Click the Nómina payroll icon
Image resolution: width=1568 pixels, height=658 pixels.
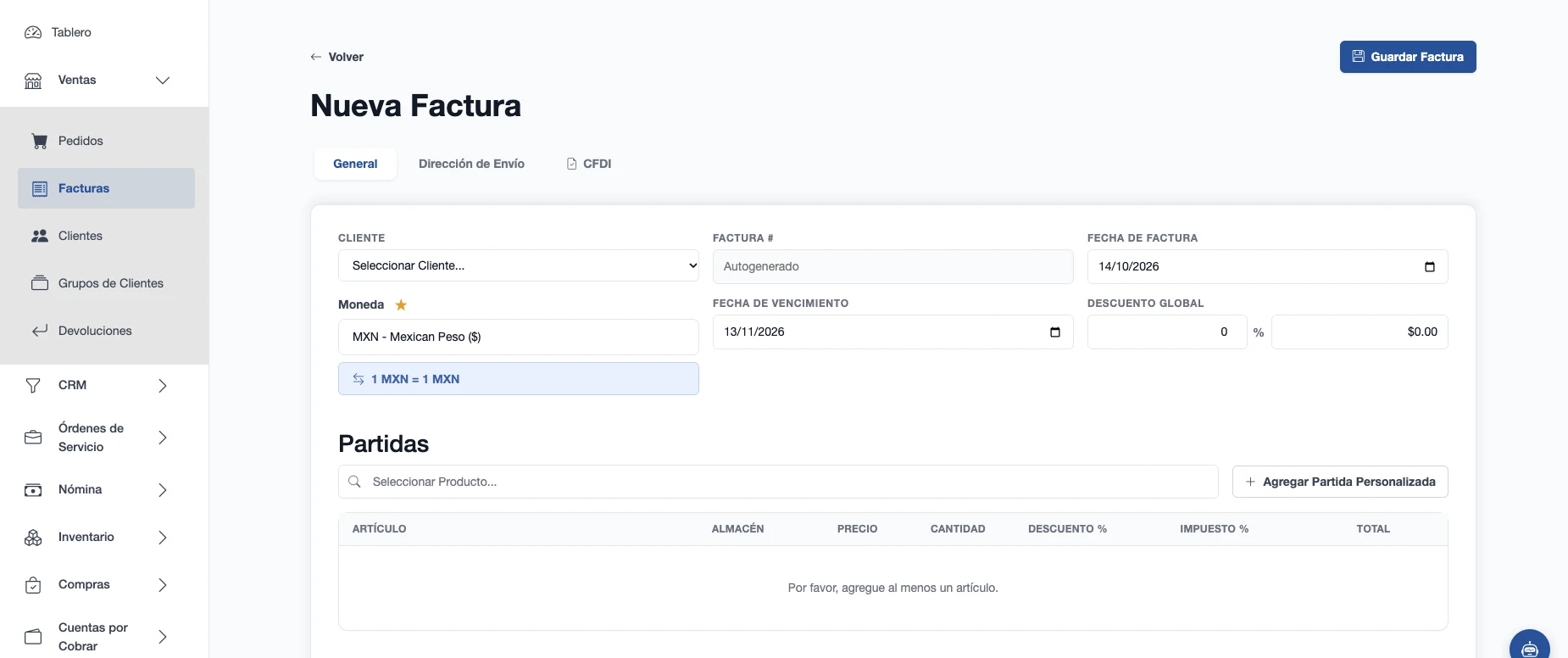tap(33, 490)
